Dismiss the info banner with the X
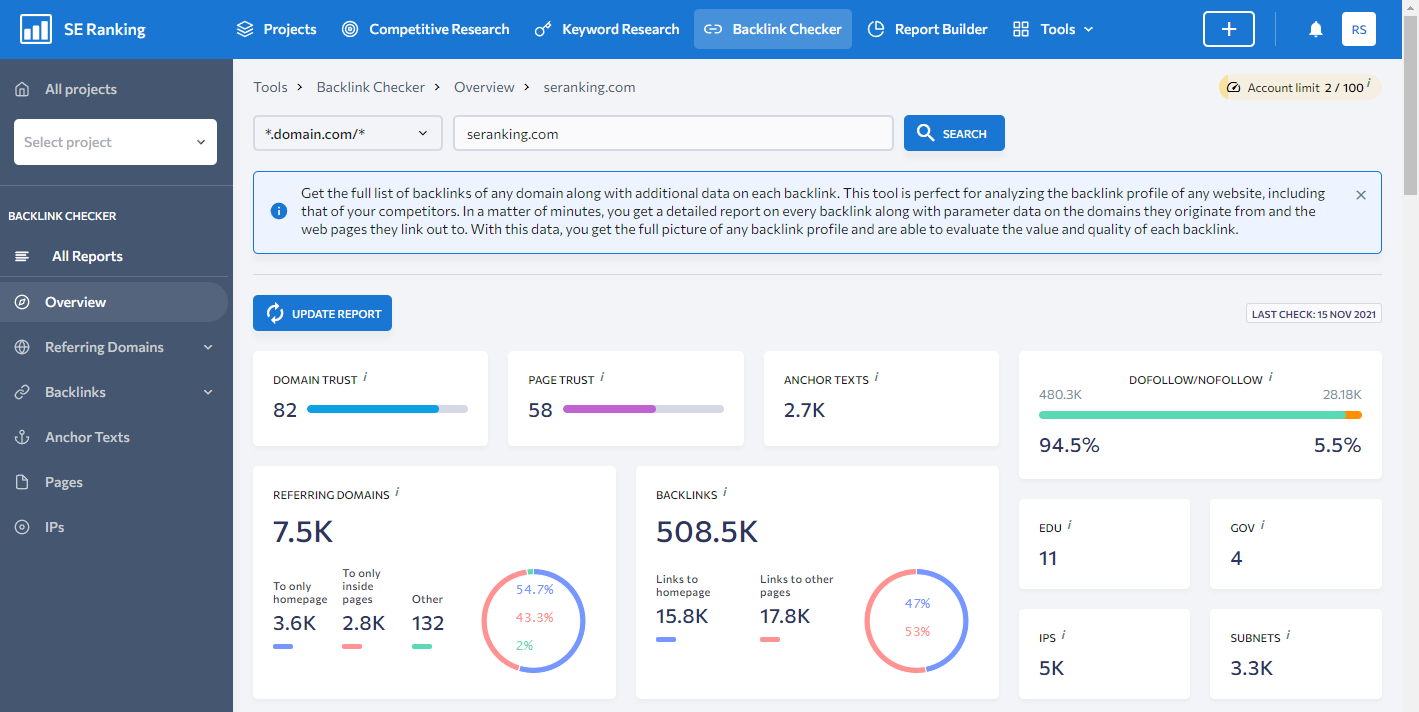Image resolution: width=1419 pixels, height=712 pixels. (1361, 195)
